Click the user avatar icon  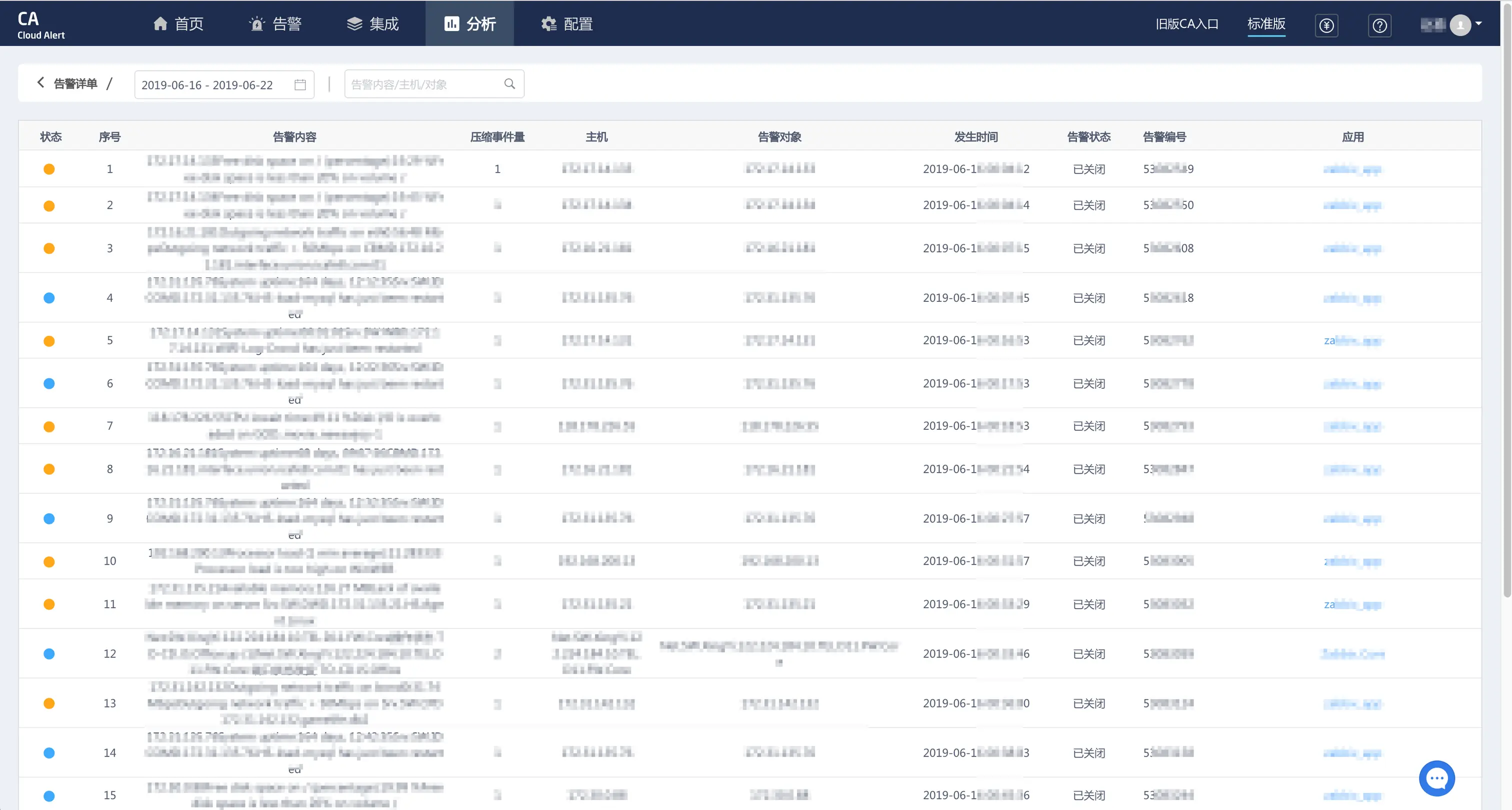(x=1460, y=24)
